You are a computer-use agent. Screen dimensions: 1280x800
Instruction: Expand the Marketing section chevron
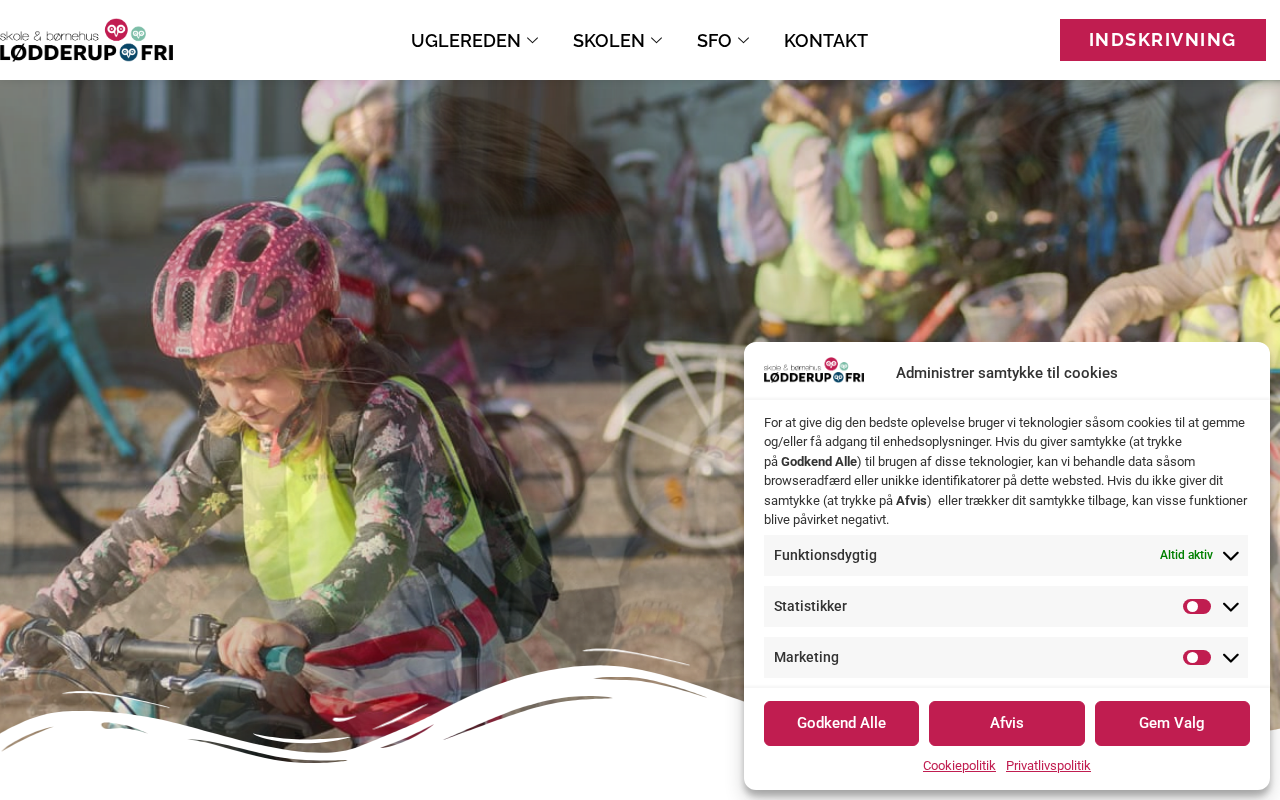[x=1231, y=658]
